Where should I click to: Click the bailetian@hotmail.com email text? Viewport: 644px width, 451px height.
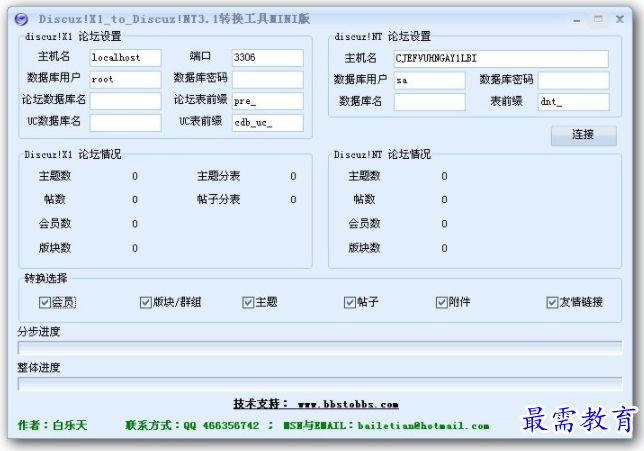[x=423, y=426]
